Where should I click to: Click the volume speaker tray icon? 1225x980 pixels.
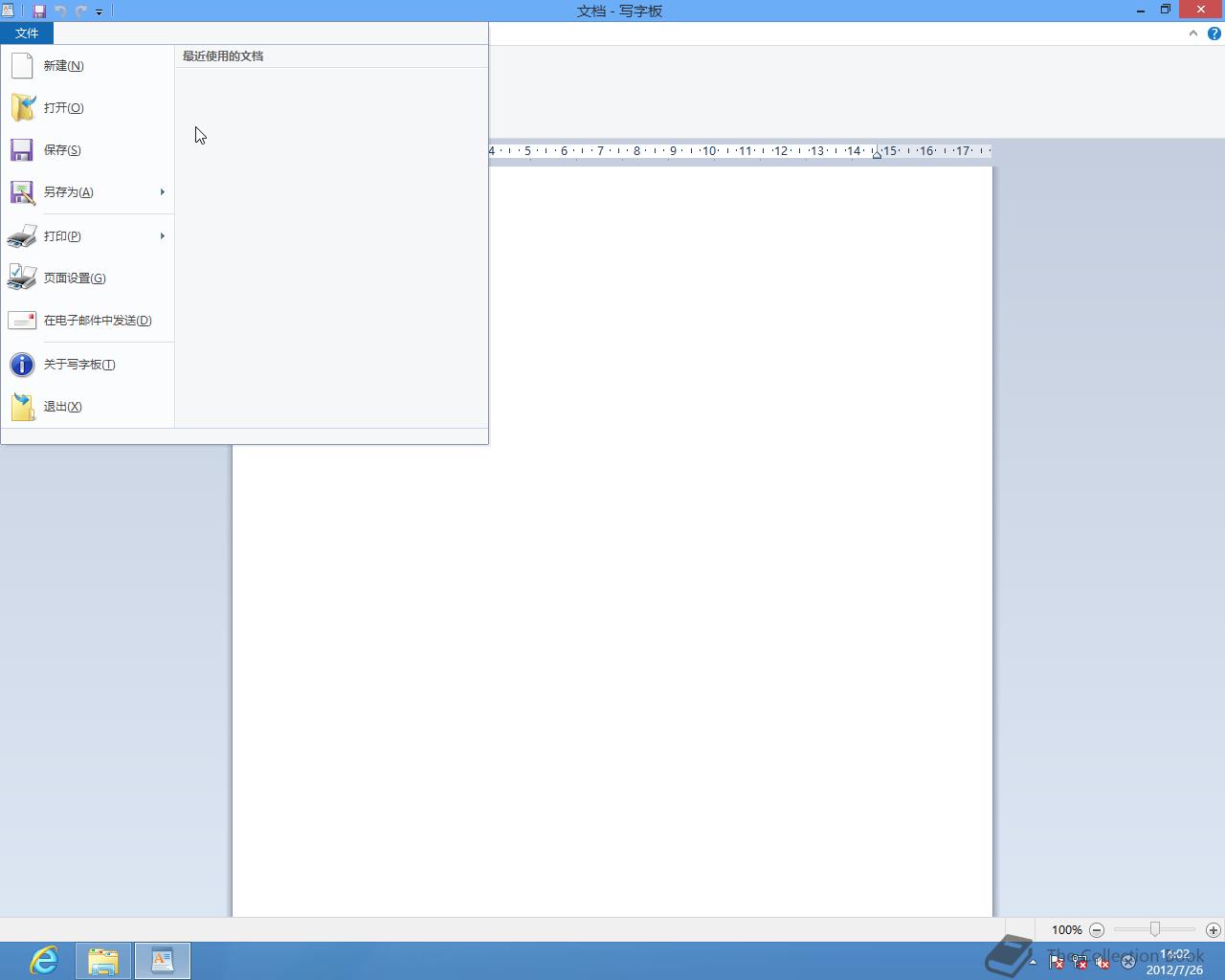(1102, 962)
